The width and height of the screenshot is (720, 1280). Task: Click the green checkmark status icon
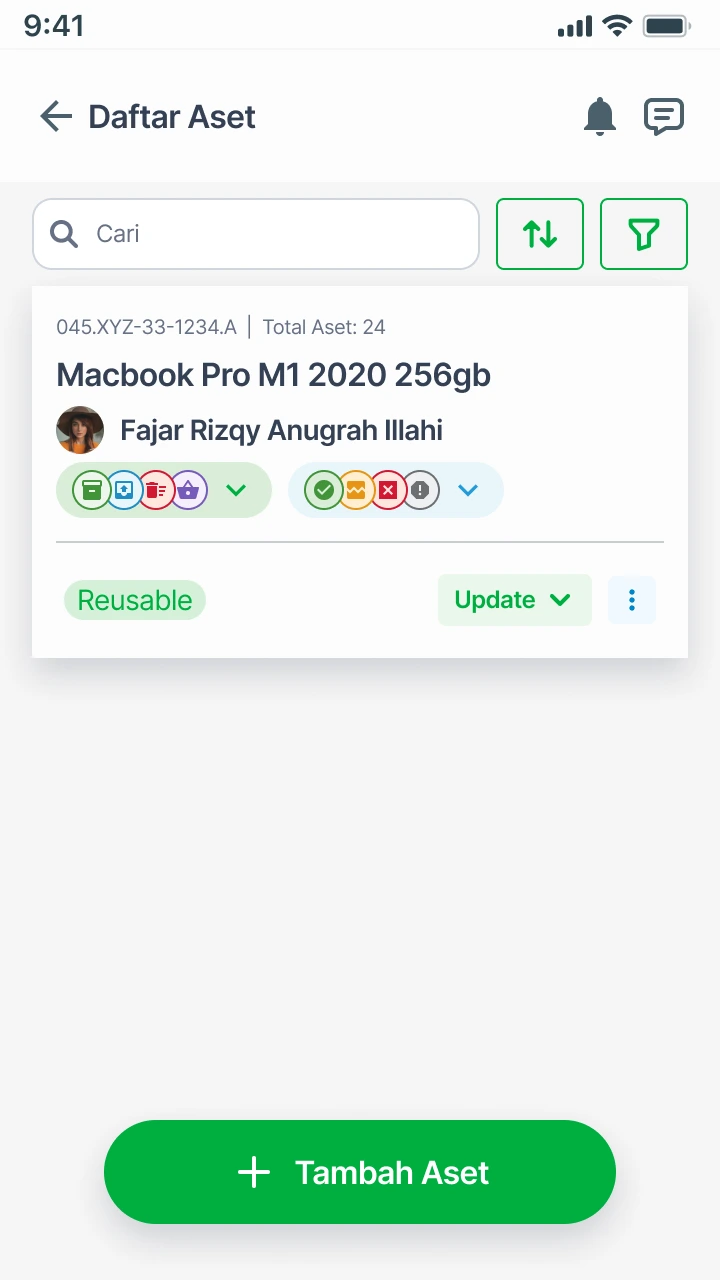tap(323, 490)
